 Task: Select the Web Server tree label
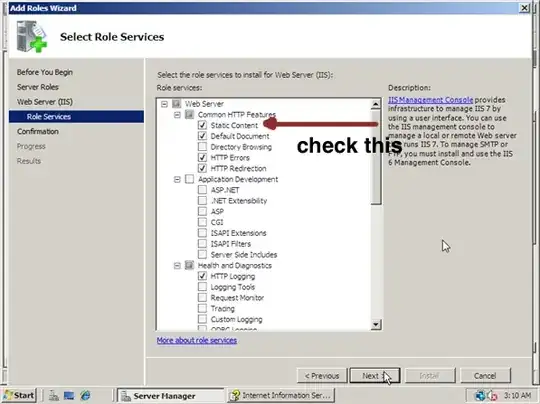pos(204,104)
